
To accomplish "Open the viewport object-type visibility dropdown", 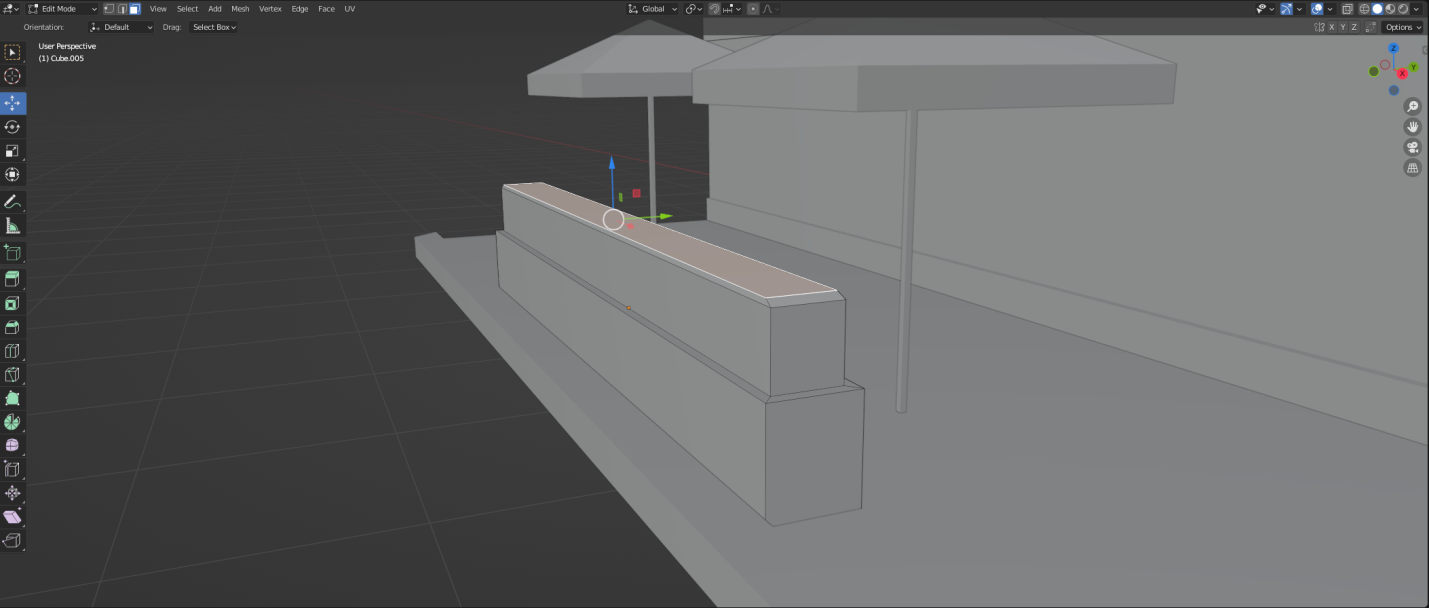I will 1265,9.
